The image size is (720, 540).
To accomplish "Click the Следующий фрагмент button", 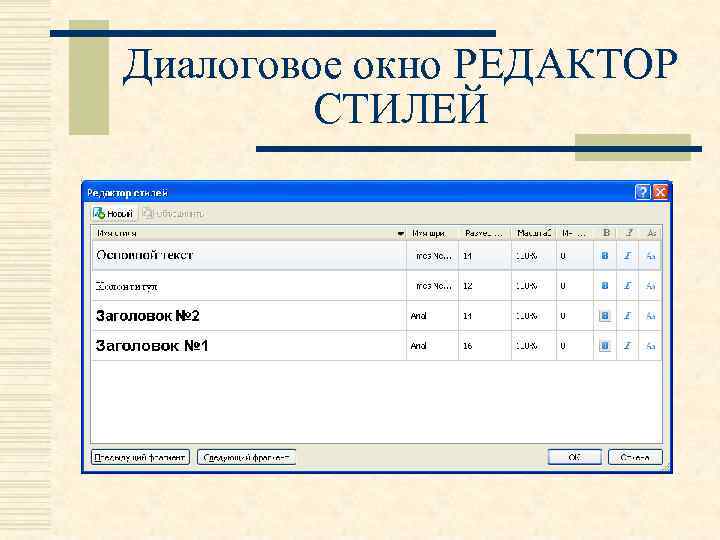I will tap(247, 457).
